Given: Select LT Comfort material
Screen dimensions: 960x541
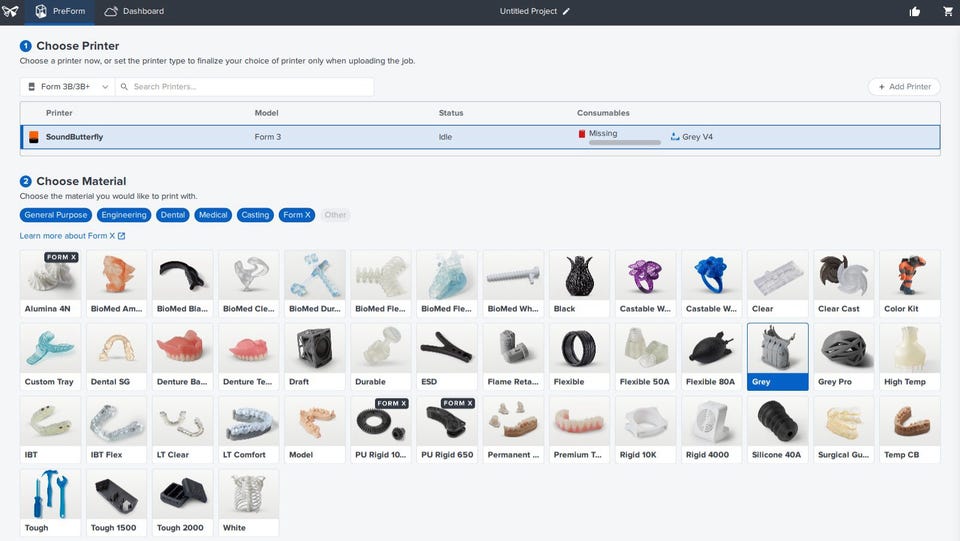Looking at the screenshot, I should pos(249,430).
